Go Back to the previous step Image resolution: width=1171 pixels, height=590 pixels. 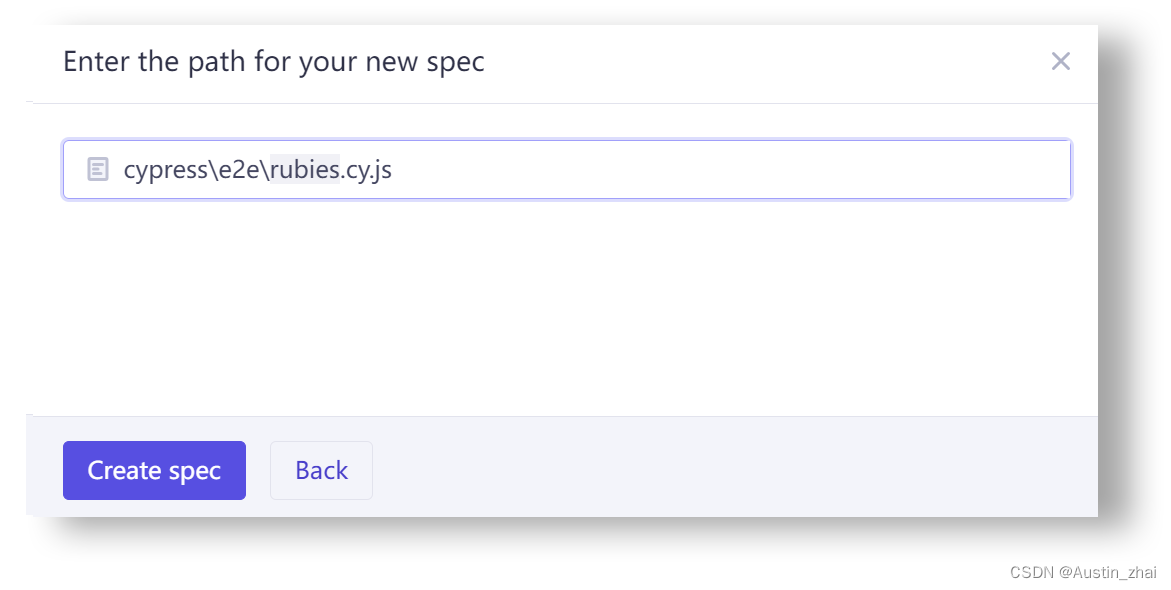[x=321, y=470]
